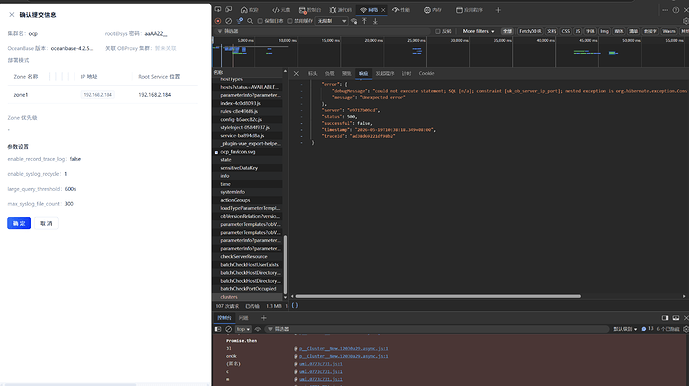Close the confirm submission dialog
The width and height of the screenshot is (689, 386).
tap(11, 15)
